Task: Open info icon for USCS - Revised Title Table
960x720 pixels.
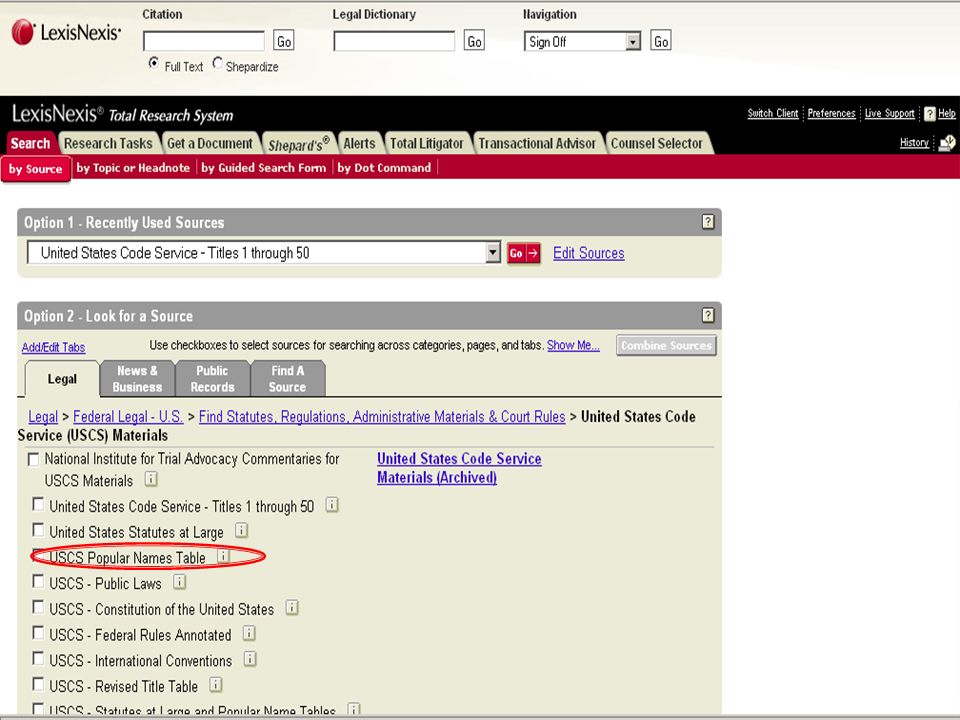Action: pos(216,684)
